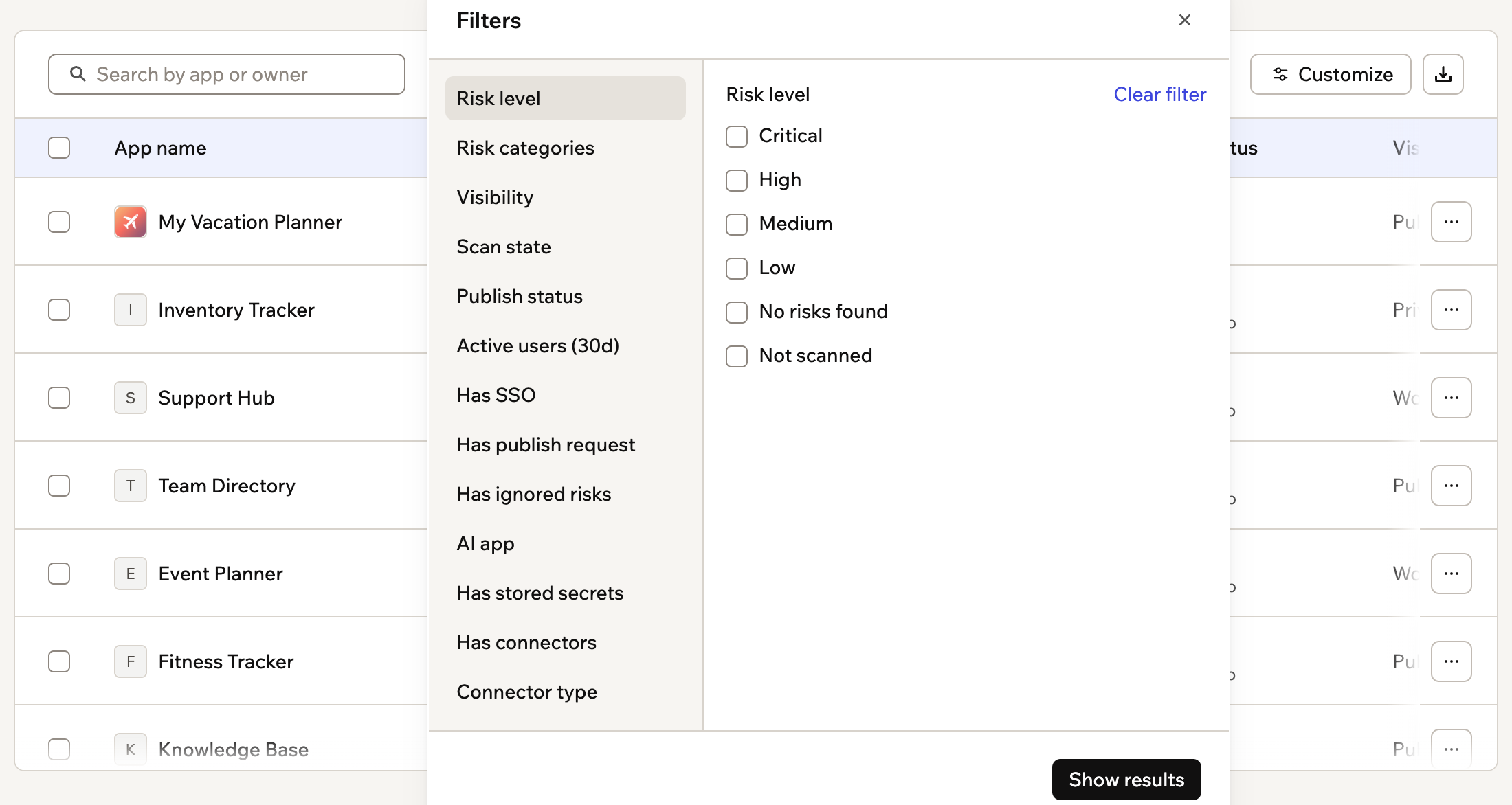Click the Fitness Tracker 'F' app icon
Screen dimensions: 1512x805
tap(131, 661)
